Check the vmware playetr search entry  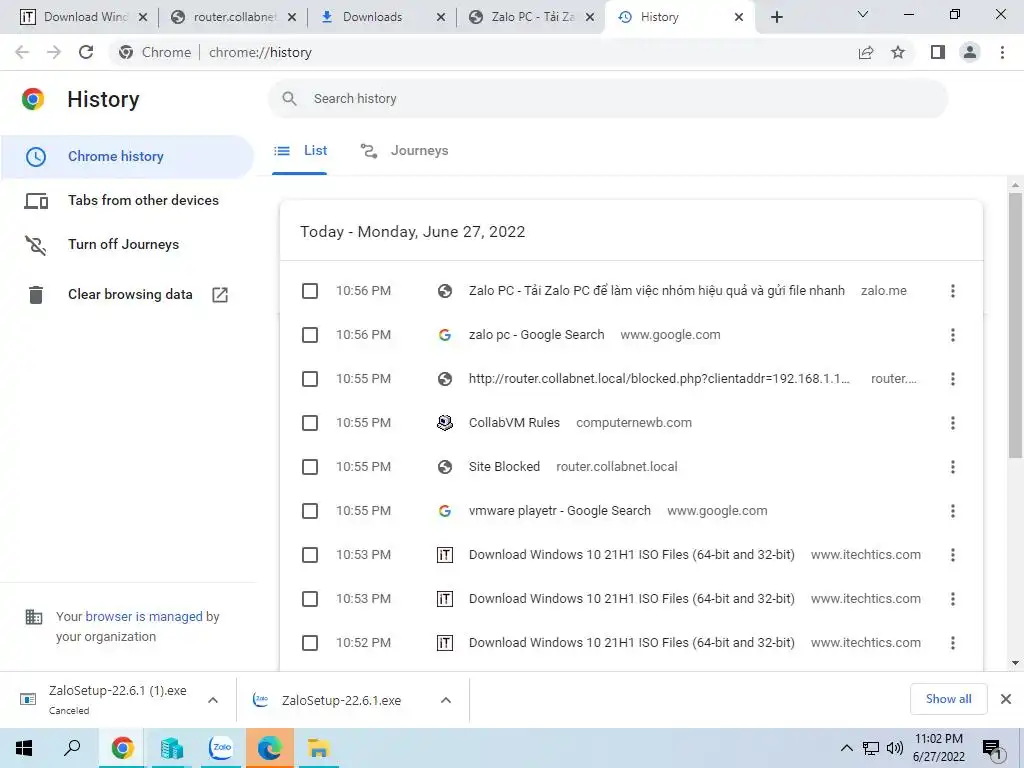point(310,511)
